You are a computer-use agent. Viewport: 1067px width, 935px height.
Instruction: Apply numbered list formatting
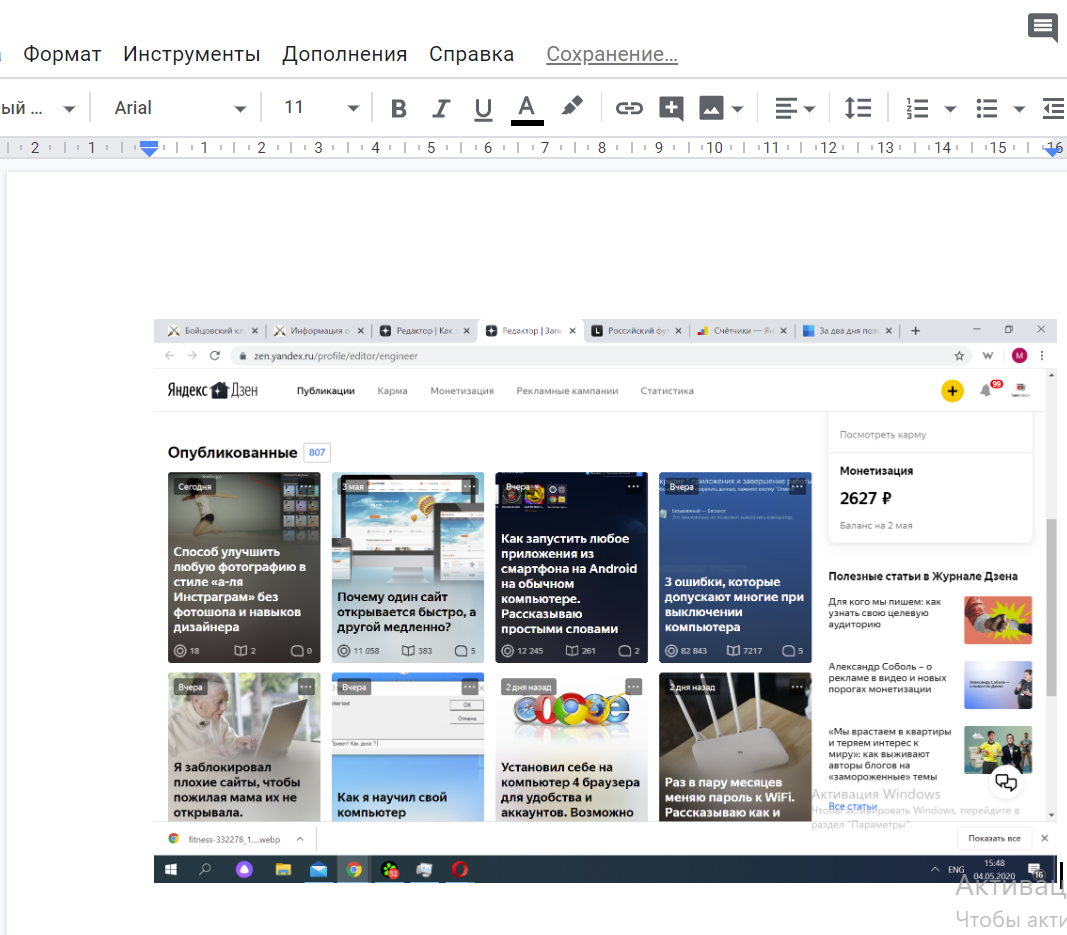coord(917,108)
